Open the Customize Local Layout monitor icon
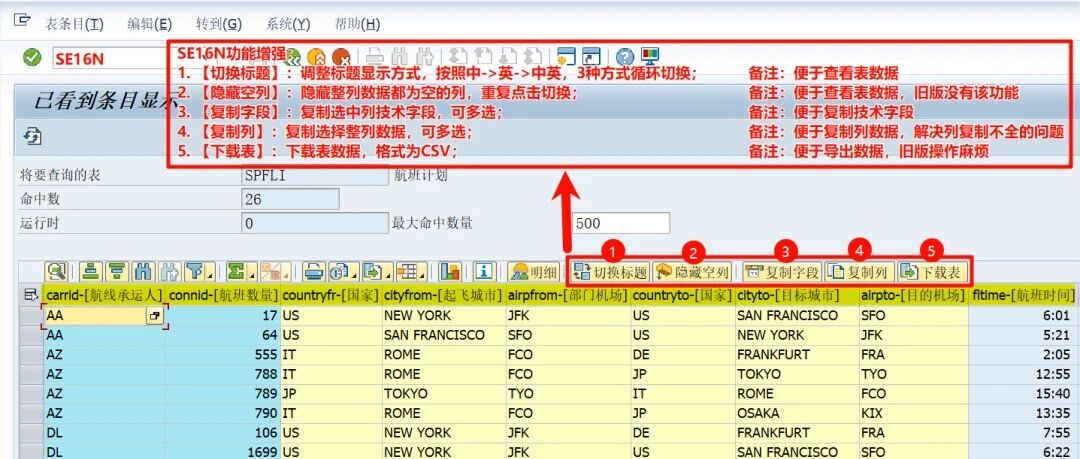Viewport: 1080px width, 459px height. pos(650,57)
